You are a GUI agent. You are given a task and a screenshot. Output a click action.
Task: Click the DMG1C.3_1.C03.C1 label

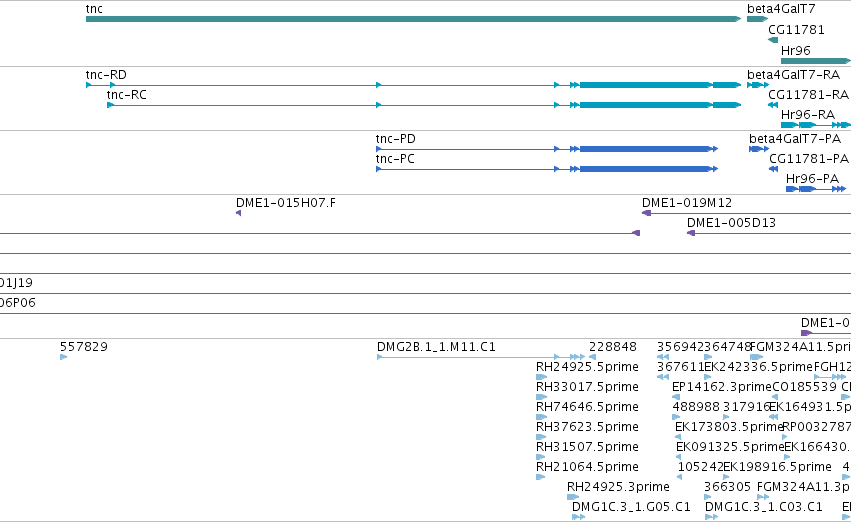[764, 507]
